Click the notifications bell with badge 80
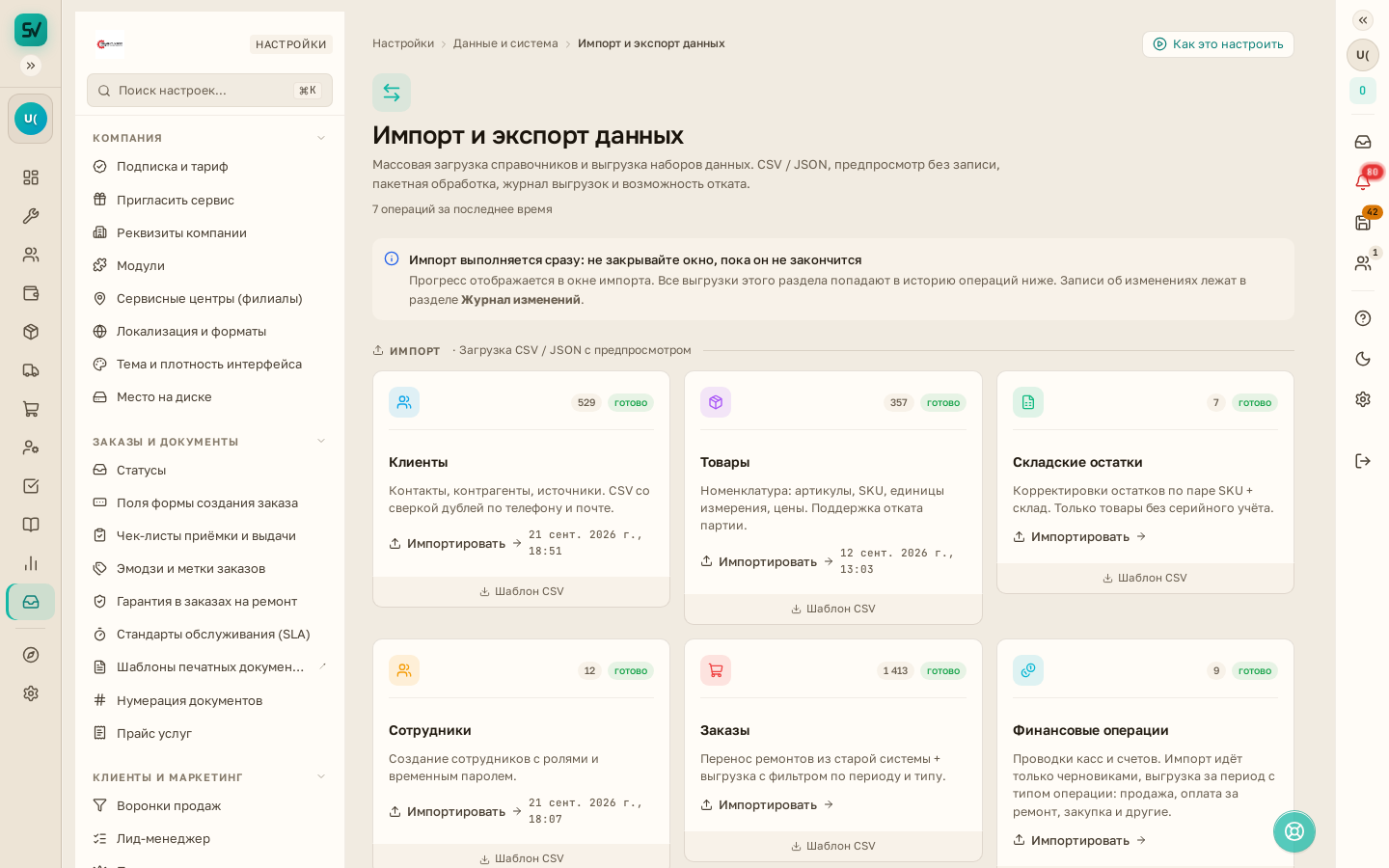The image size is (1389, 868). point(1363,181)
